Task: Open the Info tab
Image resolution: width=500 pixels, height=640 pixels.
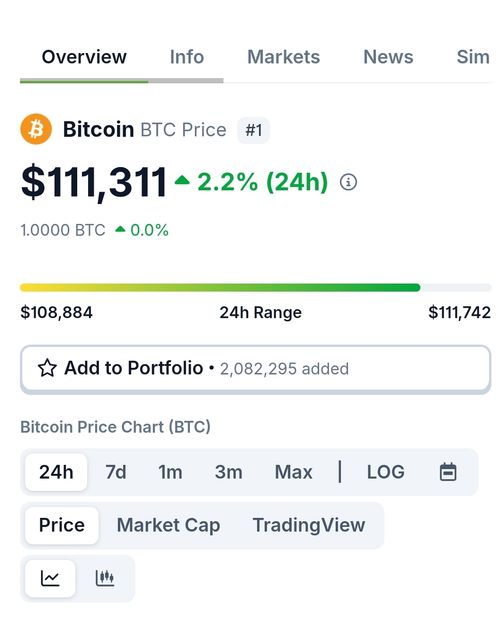Action: pos(187,57)
